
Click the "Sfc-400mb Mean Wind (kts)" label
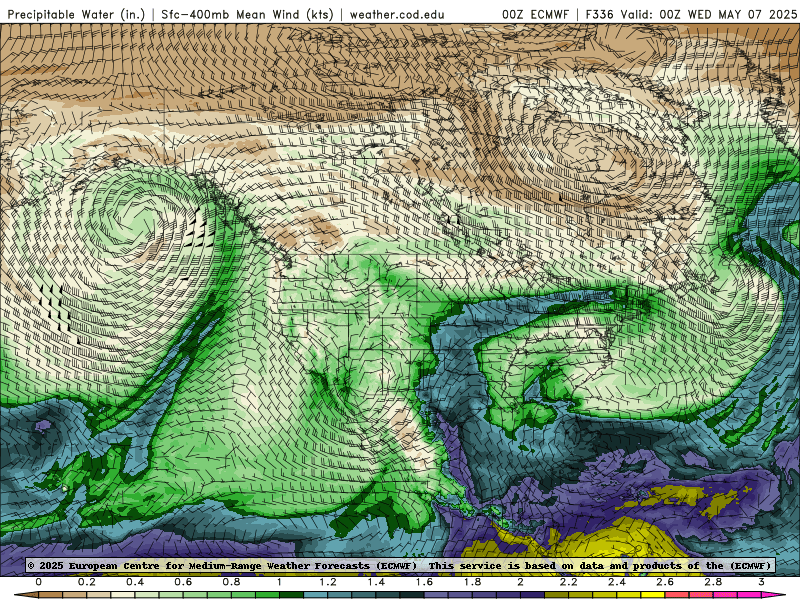[247, 14]
